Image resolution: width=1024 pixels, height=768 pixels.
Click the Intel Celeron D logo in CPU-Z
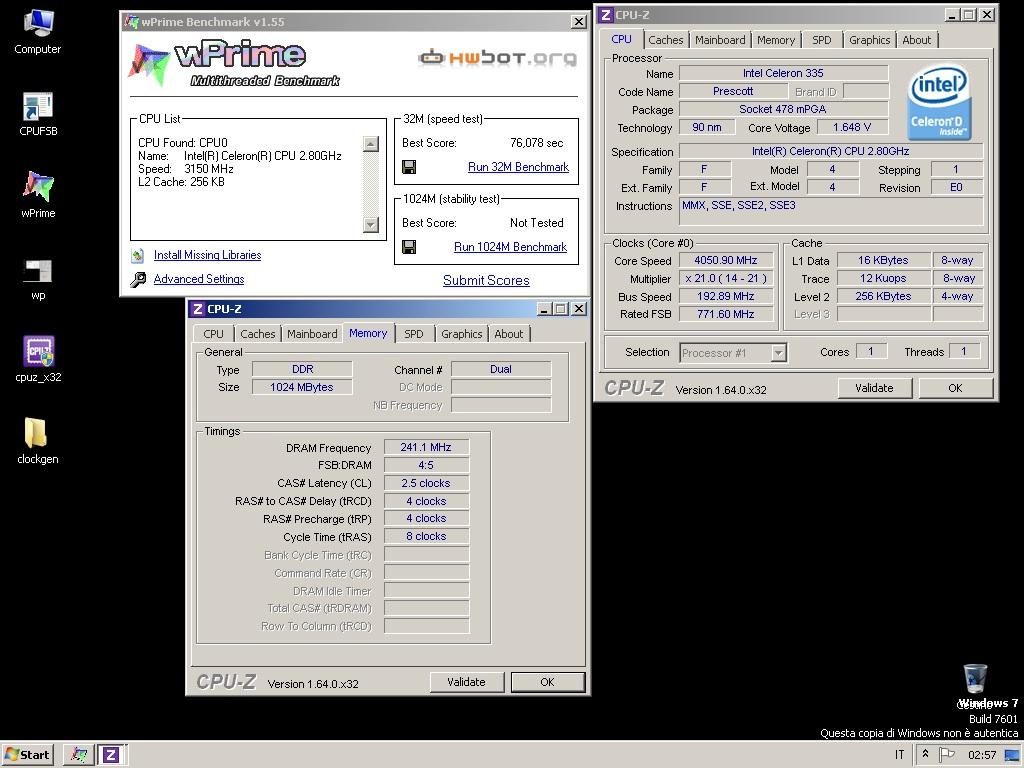[940, 101]
